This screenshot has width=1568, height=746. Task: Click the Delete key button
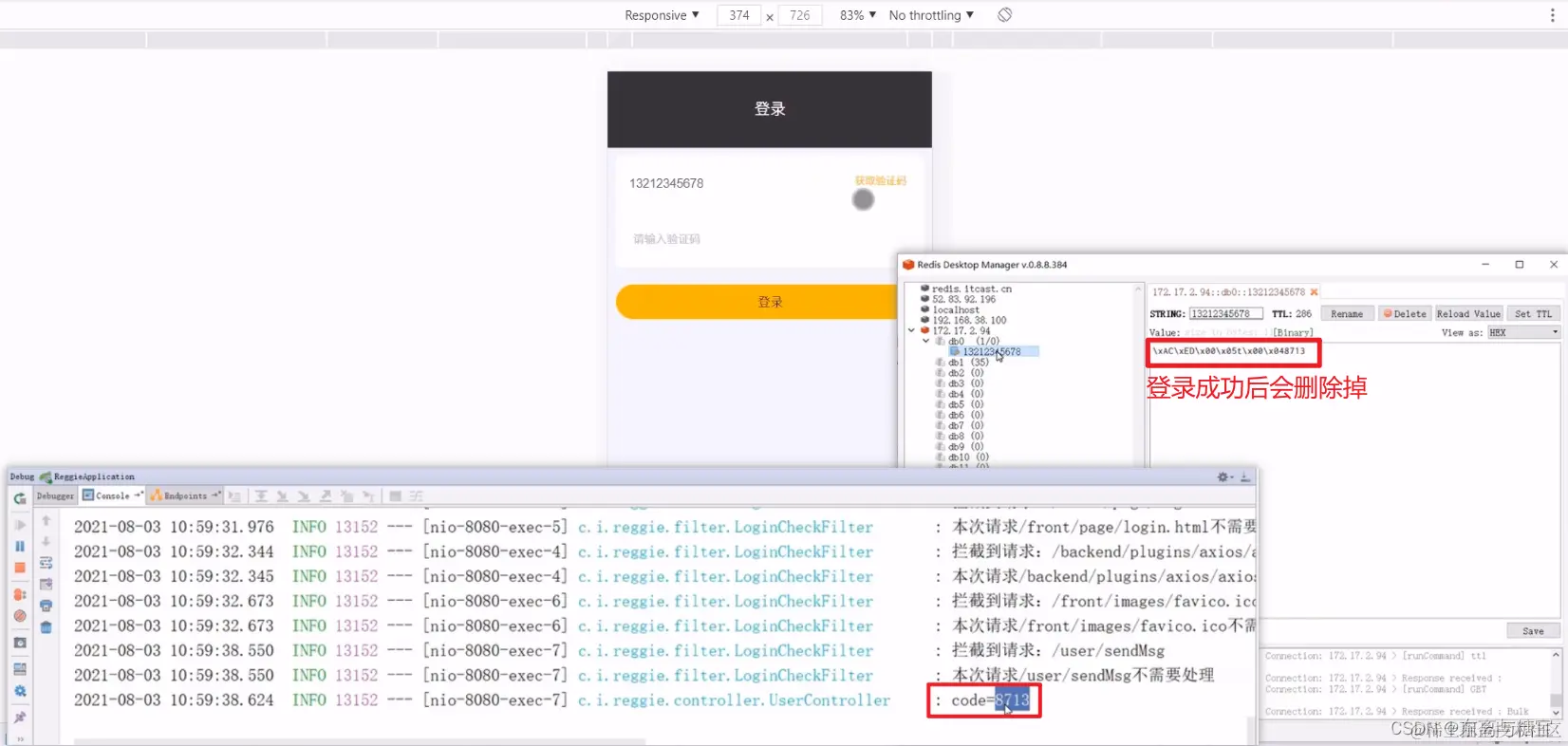1405,314
